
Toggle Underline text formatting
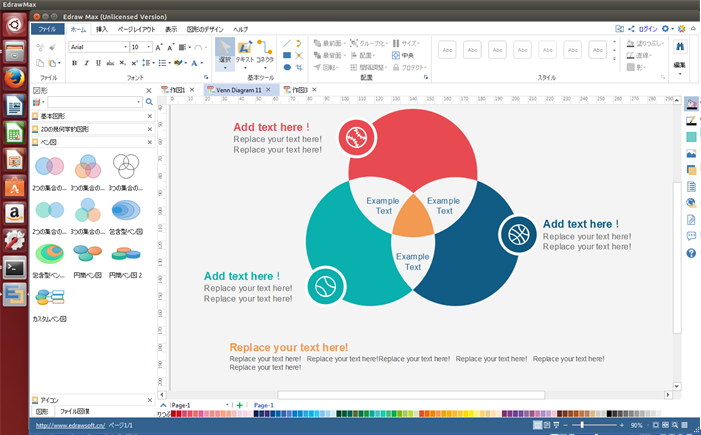tap(99, 63)
